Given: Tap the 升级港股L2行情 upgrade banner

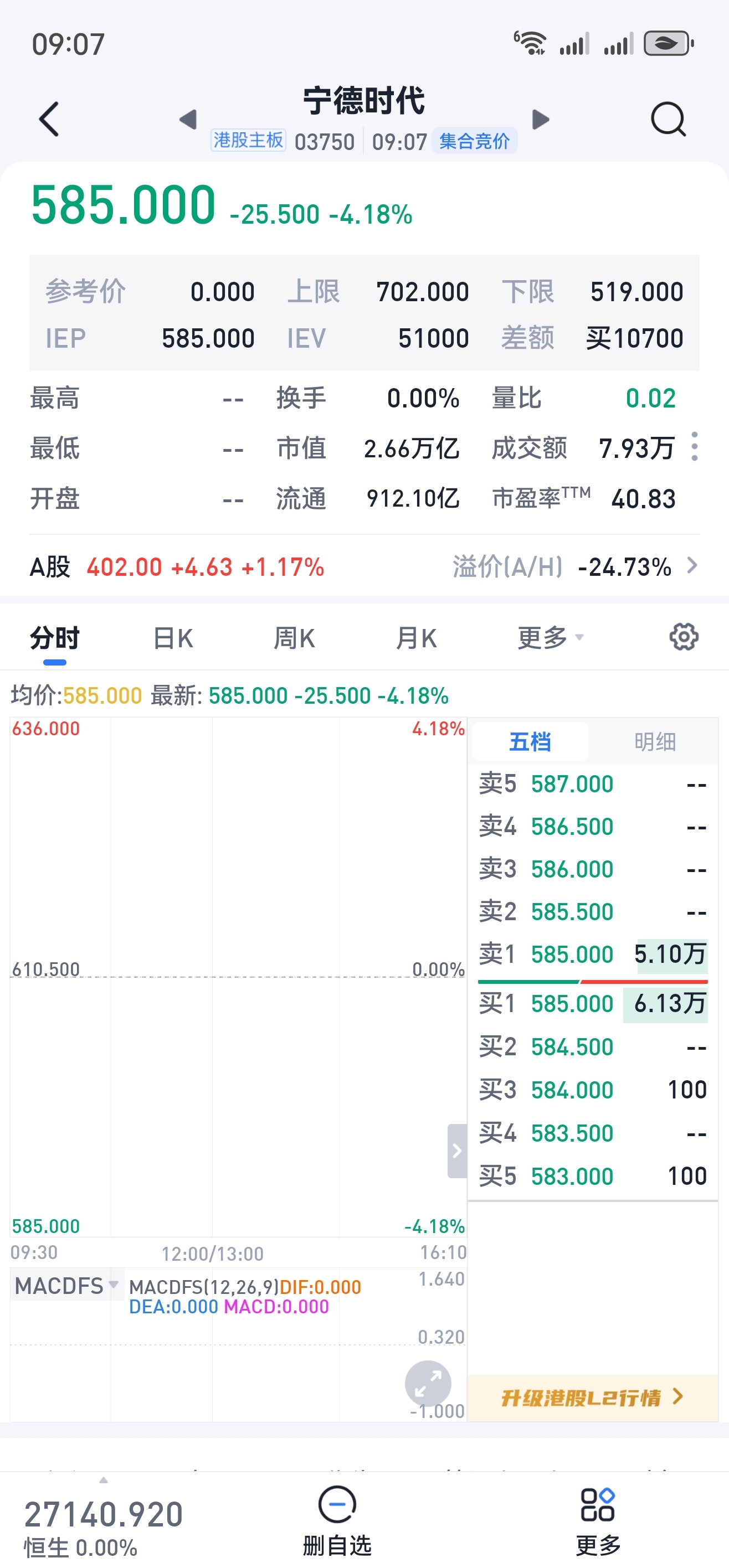Looking at the screenshot, I should (592, 1397).
